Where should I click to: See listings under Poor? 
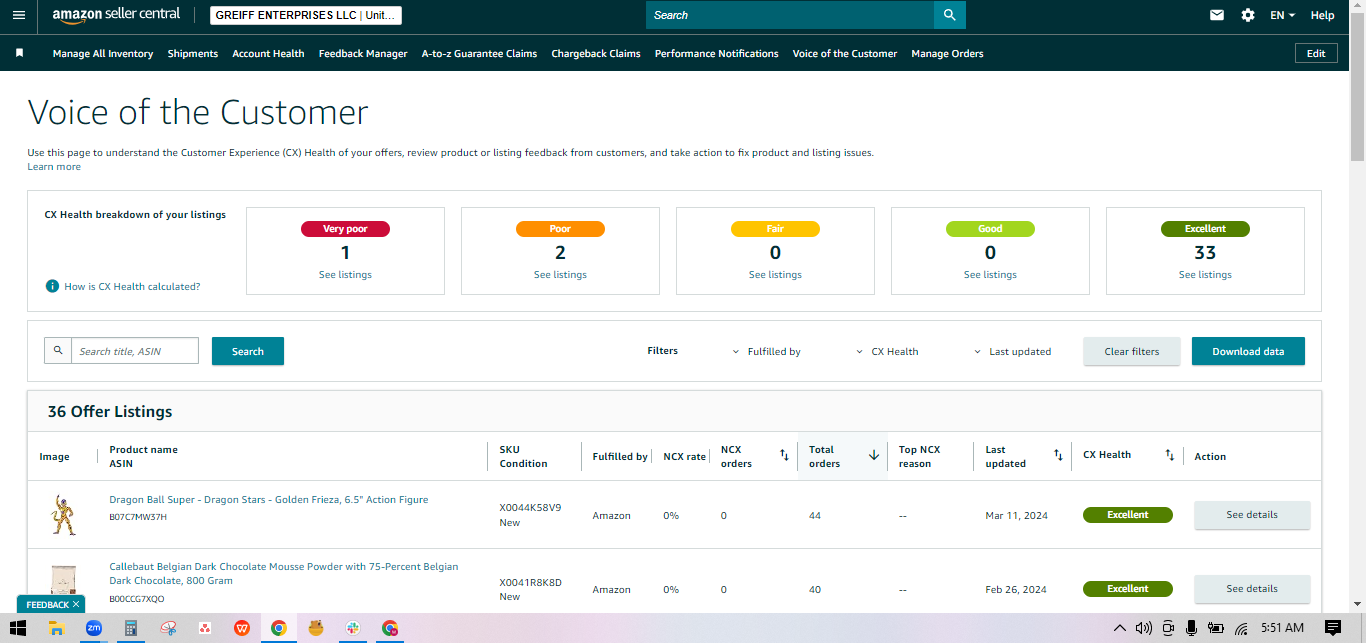coord(560,275)
